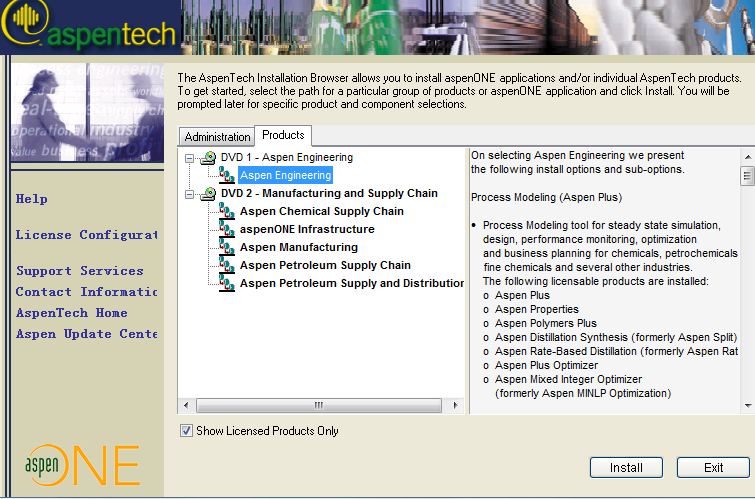Screen dimensions: 755x499
Task: Click the icon beside aspenONE Infrastructure
Action: pos(227,229)
